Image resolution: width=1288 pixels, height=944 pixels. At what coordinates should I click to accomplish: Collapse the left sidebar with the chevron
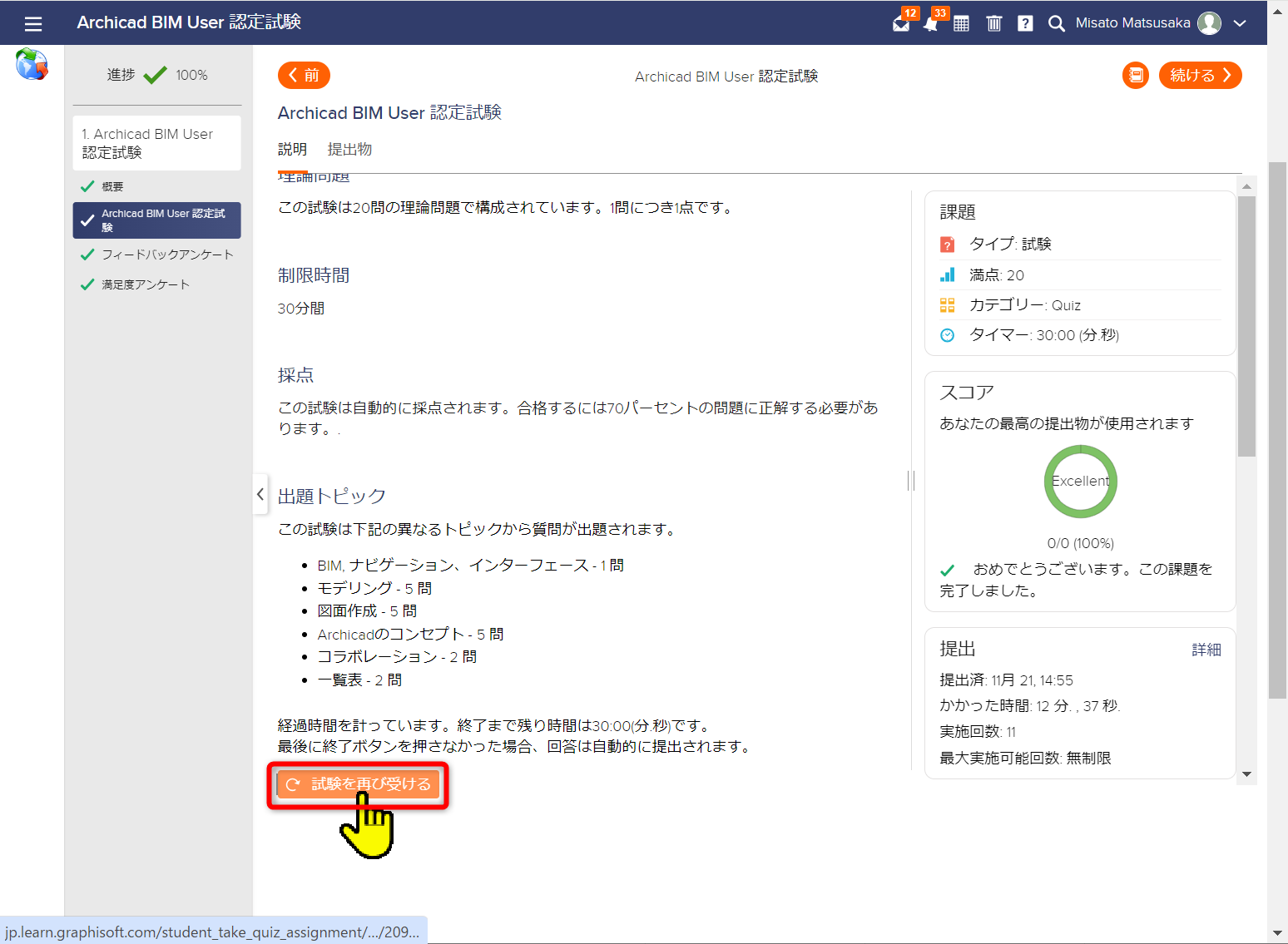pos(260,494)
